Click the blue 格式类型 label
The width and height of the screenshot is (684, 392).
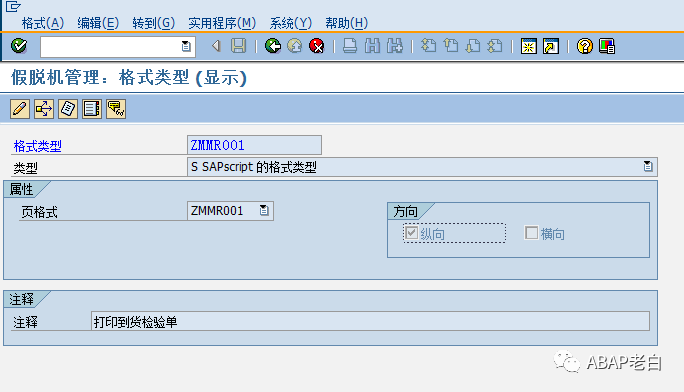[x=38, y=146]
